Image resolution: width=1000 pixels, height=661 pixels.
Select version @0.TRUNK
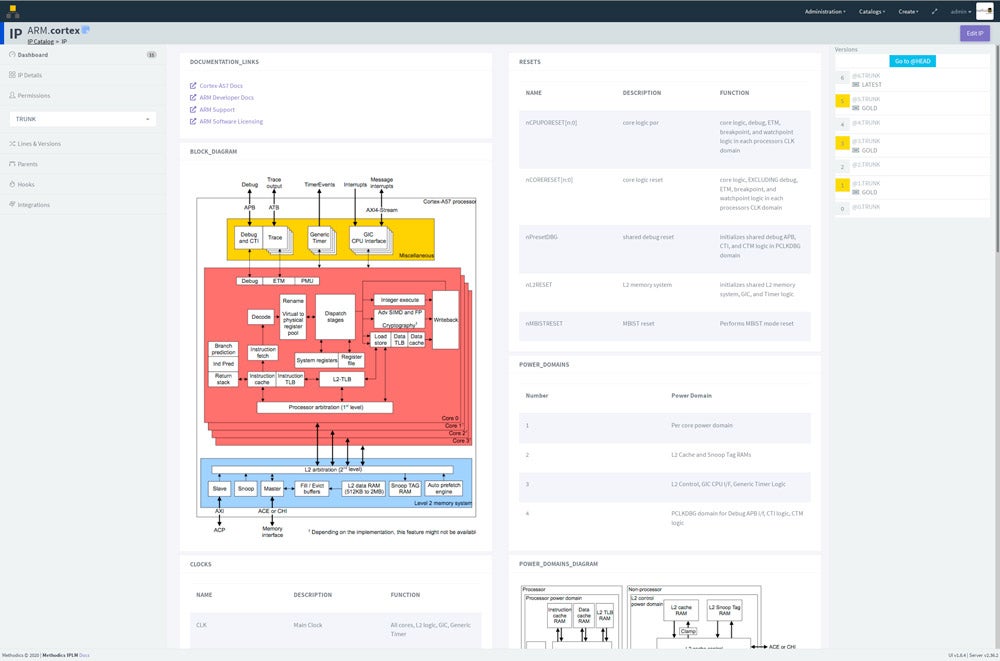[865, 207]
